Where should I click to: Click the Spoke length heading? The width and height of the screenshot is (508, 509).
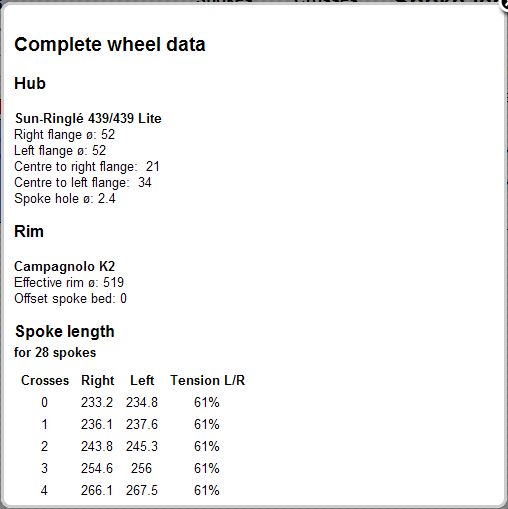(x=65, y=332)
